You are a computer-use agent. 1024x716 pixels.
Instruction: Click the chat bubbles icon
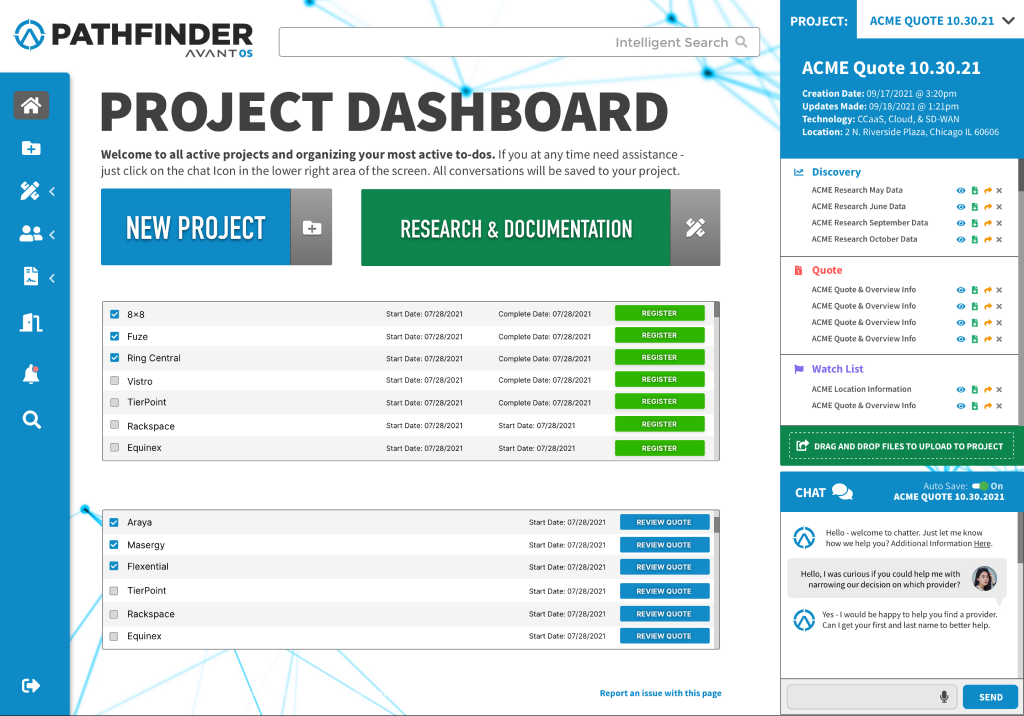pos(842,492)
